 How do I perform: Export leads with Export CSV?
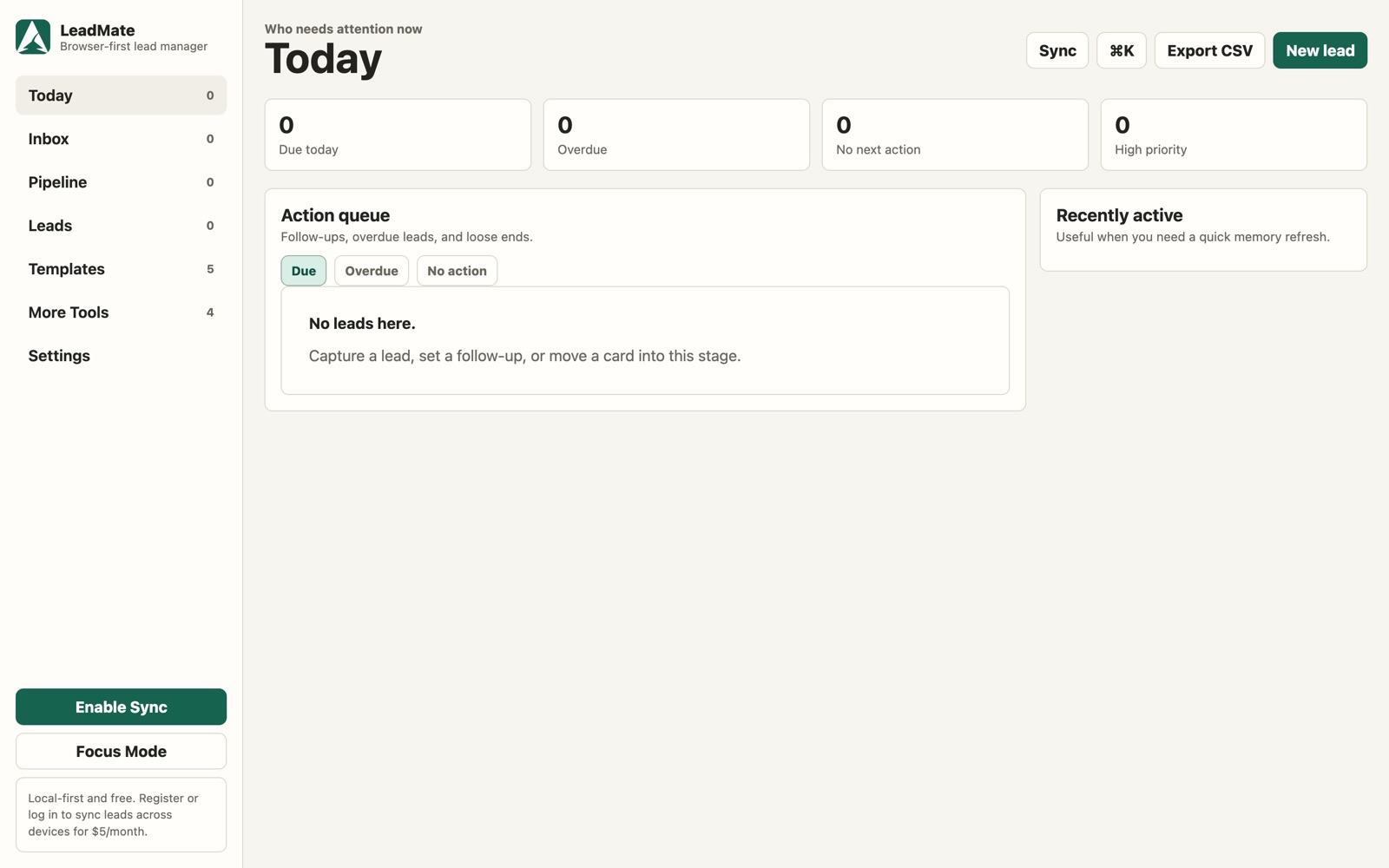1209,50
